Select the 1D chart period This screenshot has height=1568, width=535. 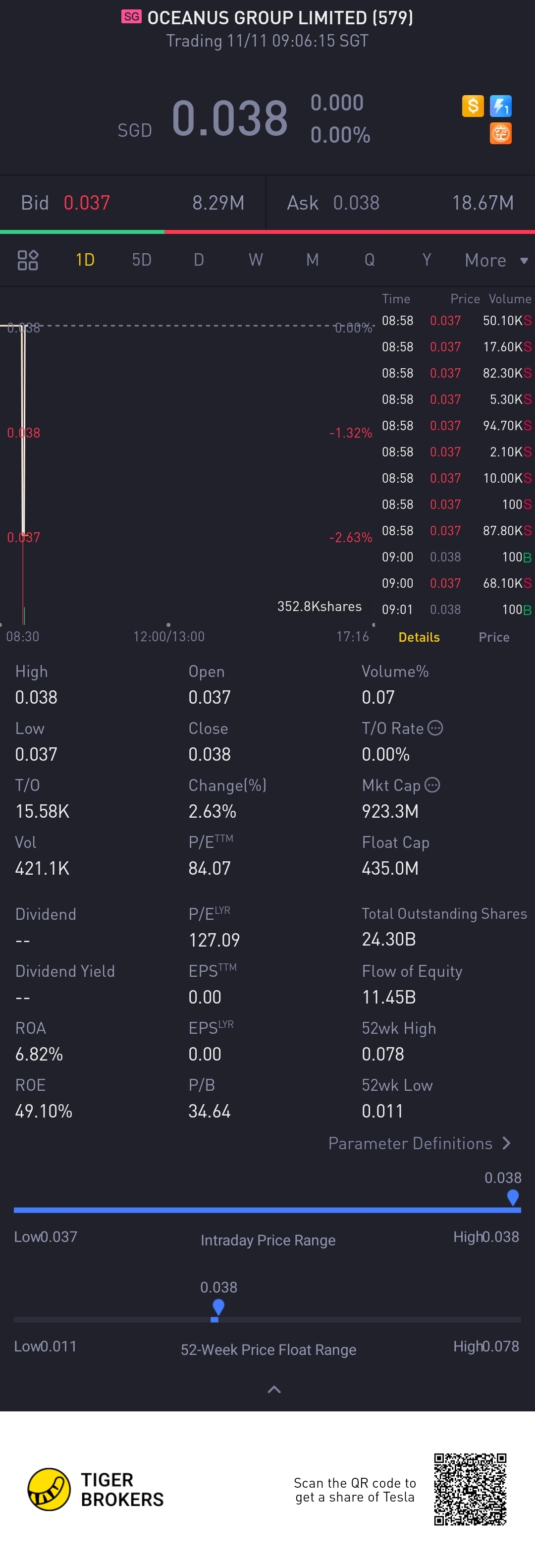[85, 260]
